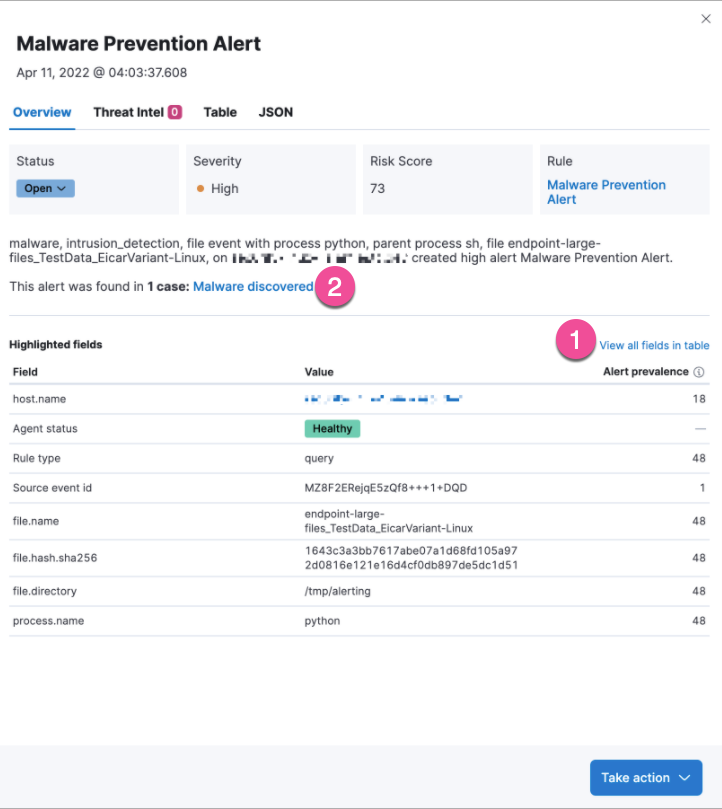722x809 pixels.
Task: Click the blurred host.name value link
Action: click(383, 399)
